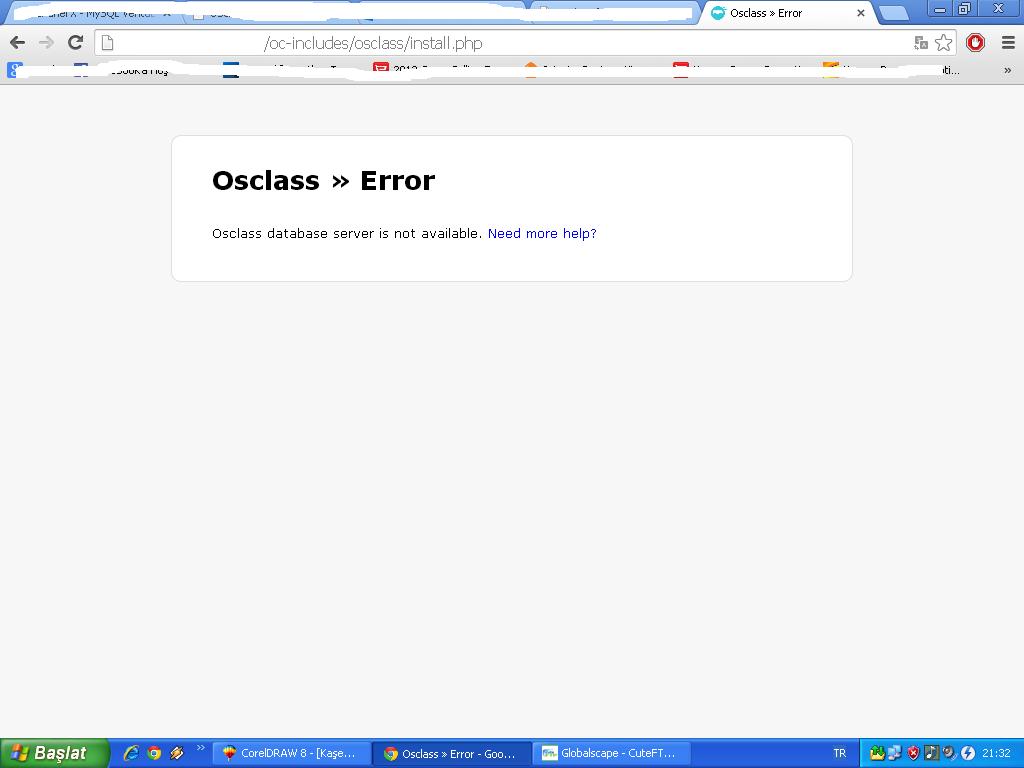Close the Chrome window
The width and height of the screenshot is (1024, 768).
click(998, 8)
